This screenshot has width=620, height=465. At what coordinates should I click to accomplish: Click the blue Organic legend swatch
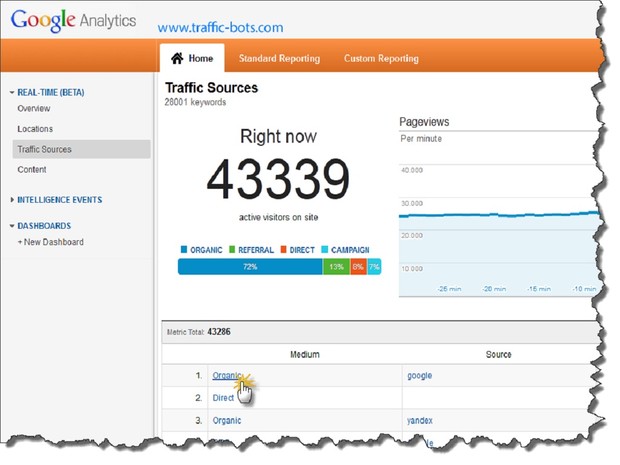pyautogui.click(x=184, y=250)
